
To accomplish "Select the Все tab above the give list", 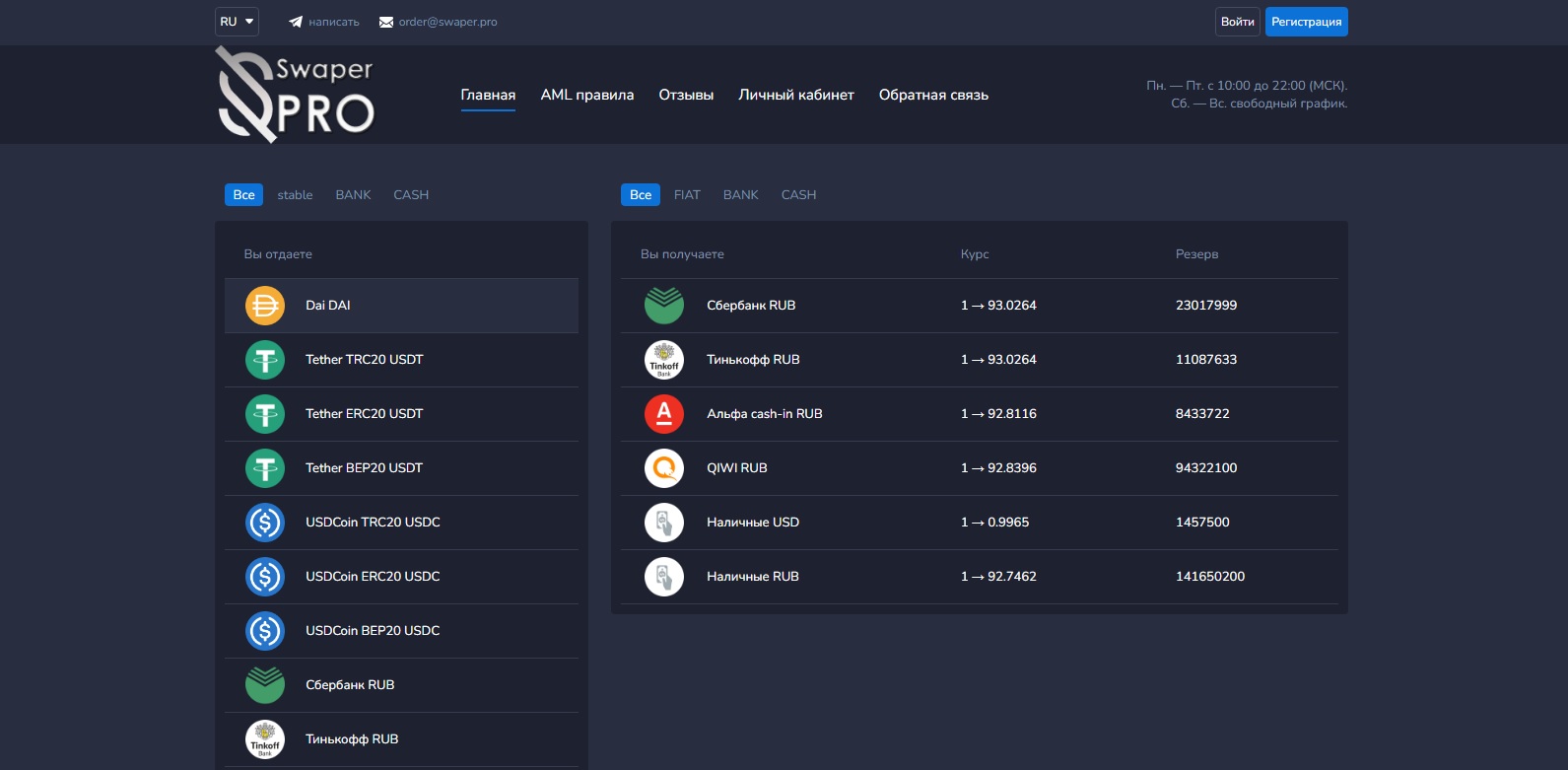I will click(243, 195).
